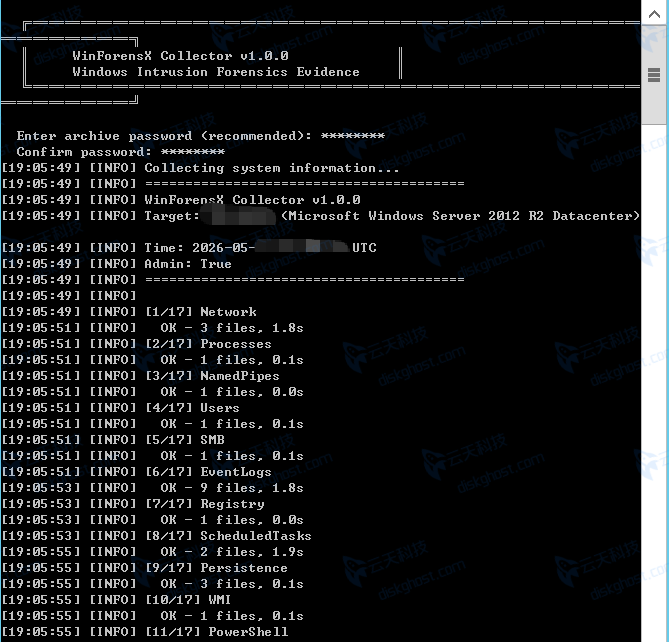This screenshot has height=642, width=669.
Task: Click 'OK - 1 files, 0.0s' under NamedPipes
Action: pos(232,392)
